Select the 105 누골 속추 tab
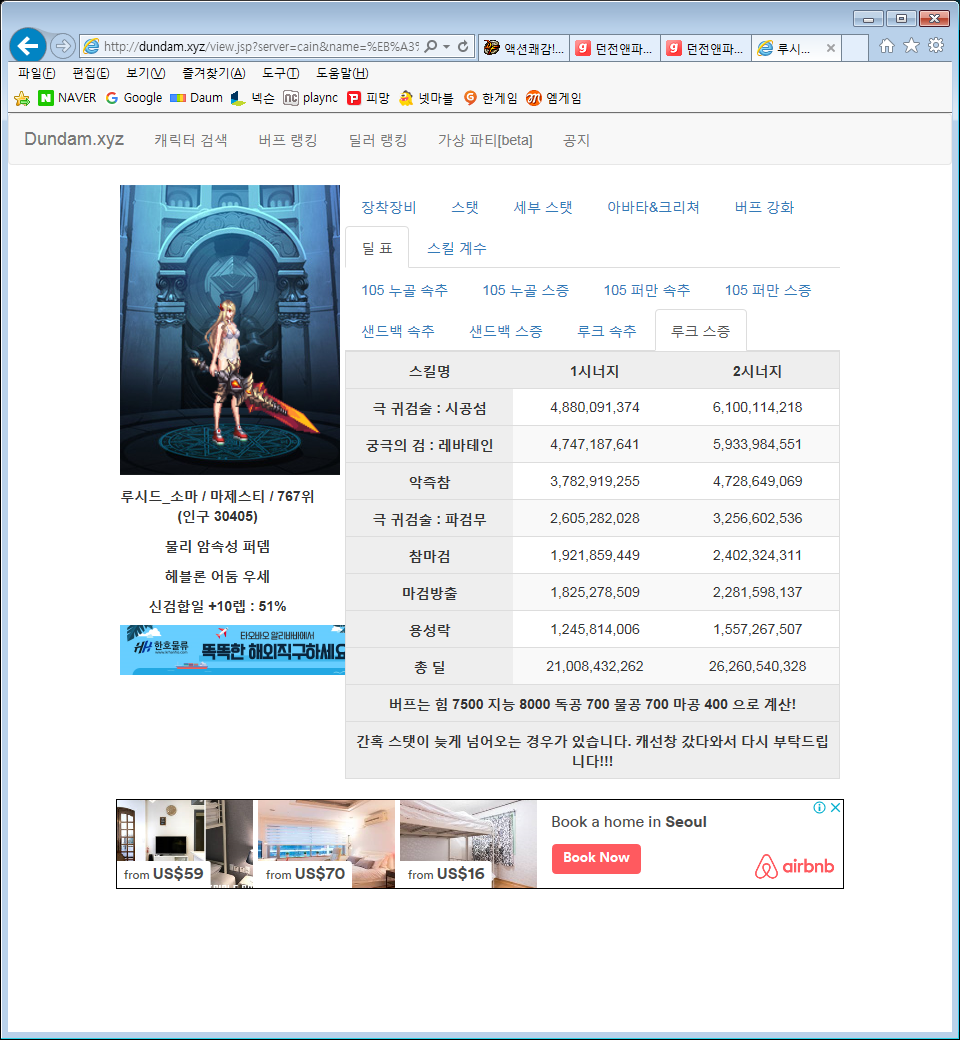The image size is (960, 1040). (x=404, y=291)
